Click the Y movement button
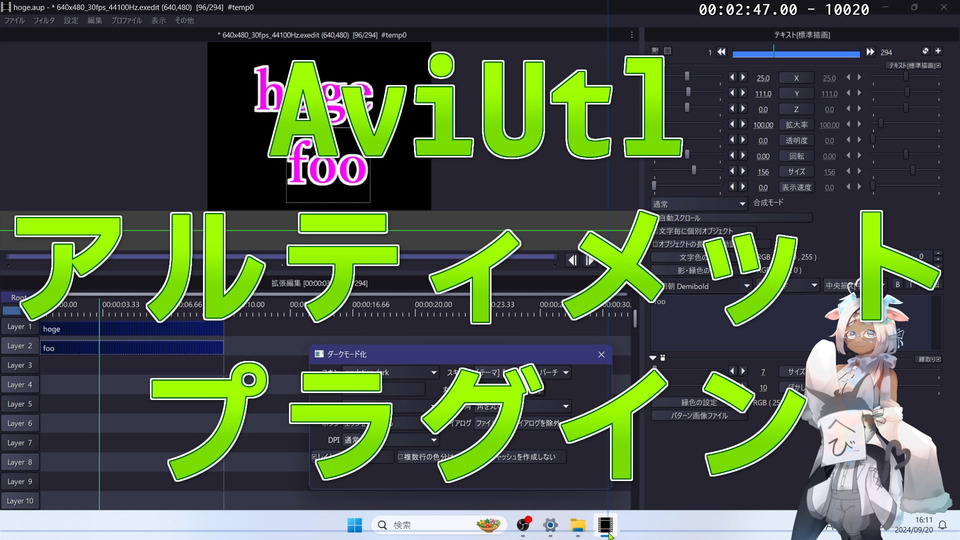Viewport: 960px width, 540px height. [796, 94]
